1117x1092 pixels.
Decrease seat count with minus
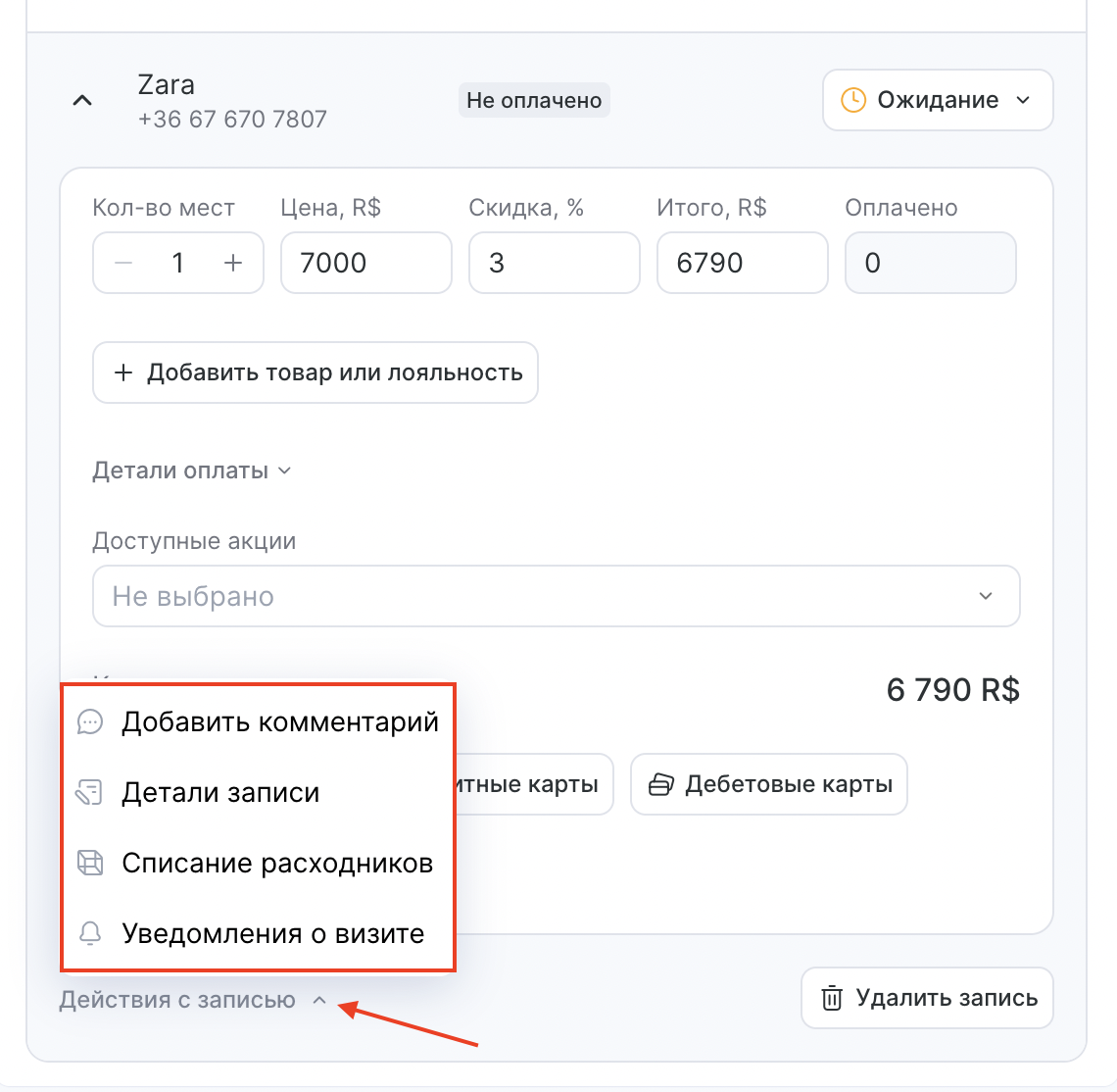(124, 263)
